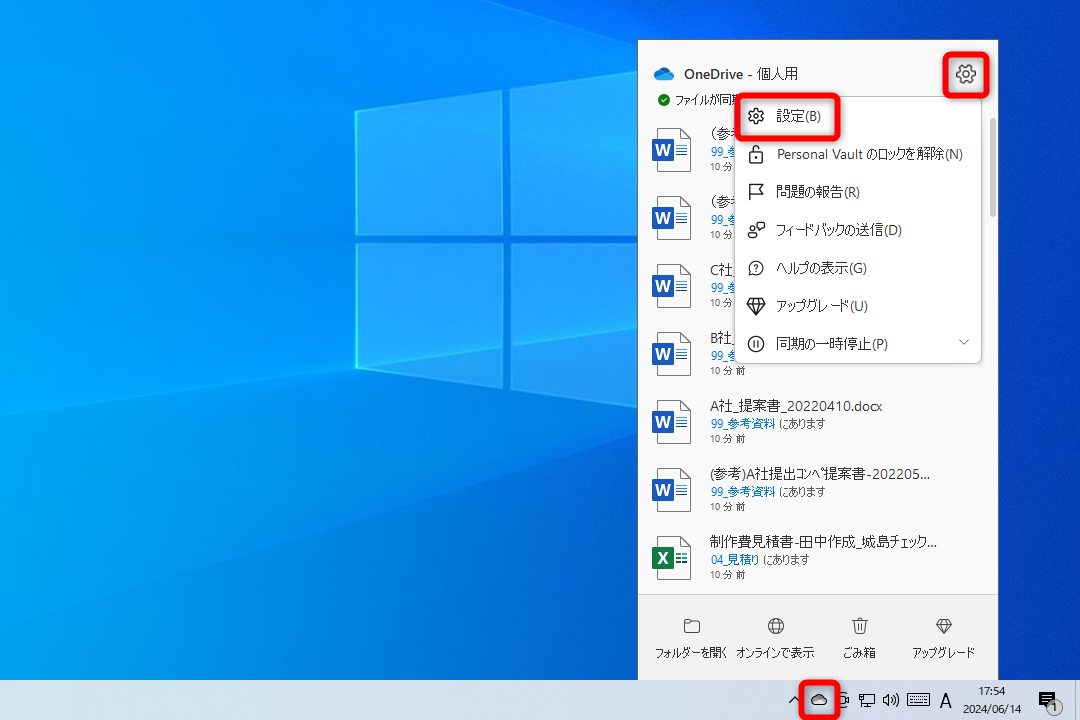Click the hidden icons chevron in system tray
The height and width of the screenshot is (720, 1080).
(x=795, y=700)
